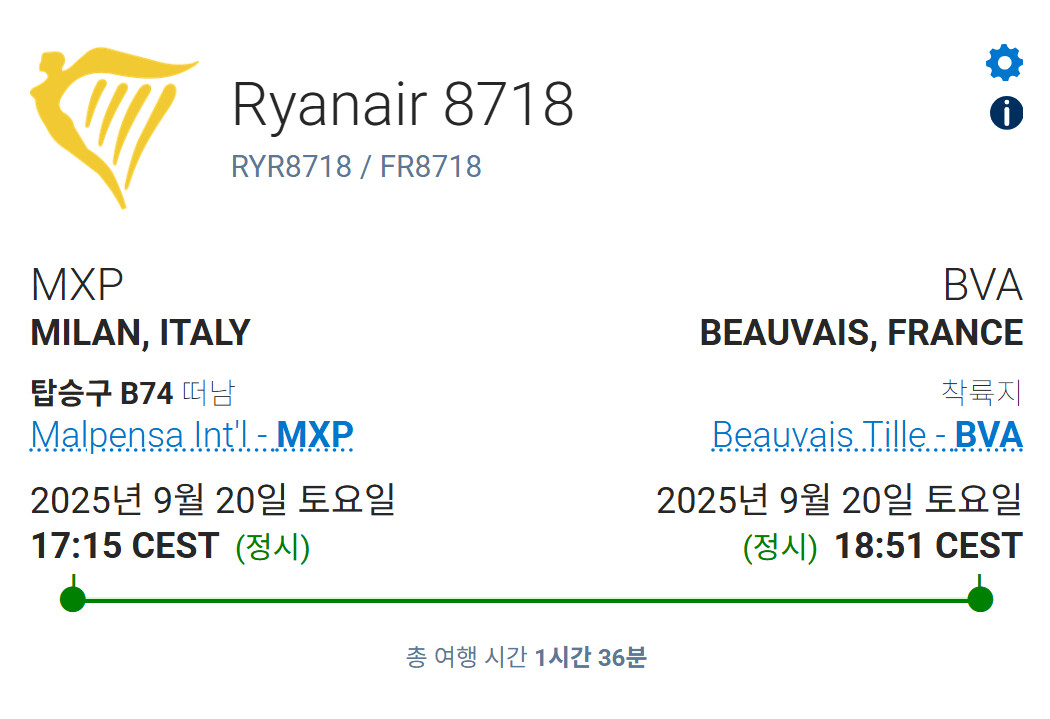The height and width of the screenshot is (719, 1050).
Task: Click the BVA destination airport code
Action: click(982, 285)
